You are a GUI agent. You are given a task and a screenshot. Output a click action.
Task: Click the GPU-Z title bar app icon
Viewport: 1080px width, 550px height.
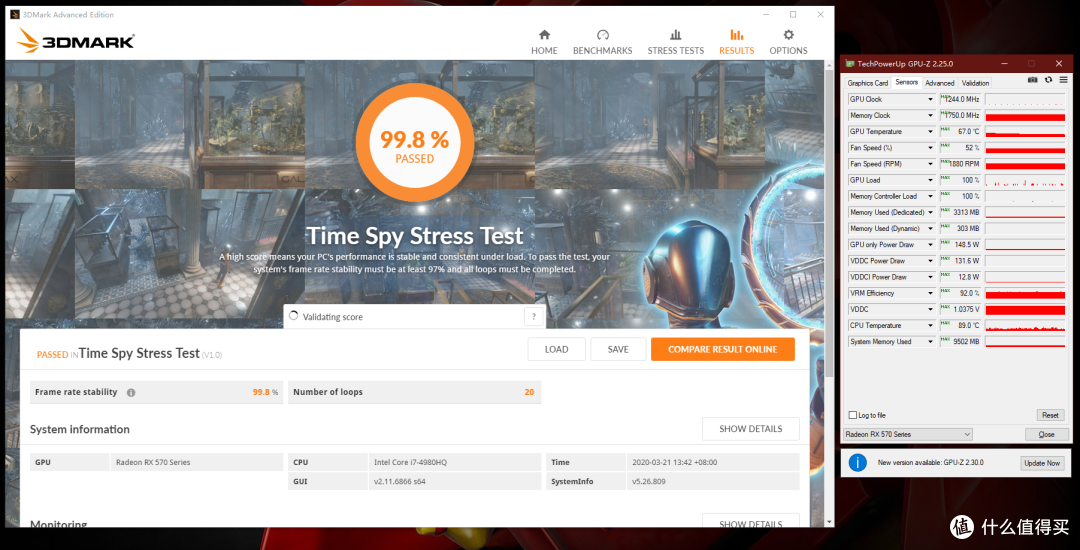click(x=851, y=64)
